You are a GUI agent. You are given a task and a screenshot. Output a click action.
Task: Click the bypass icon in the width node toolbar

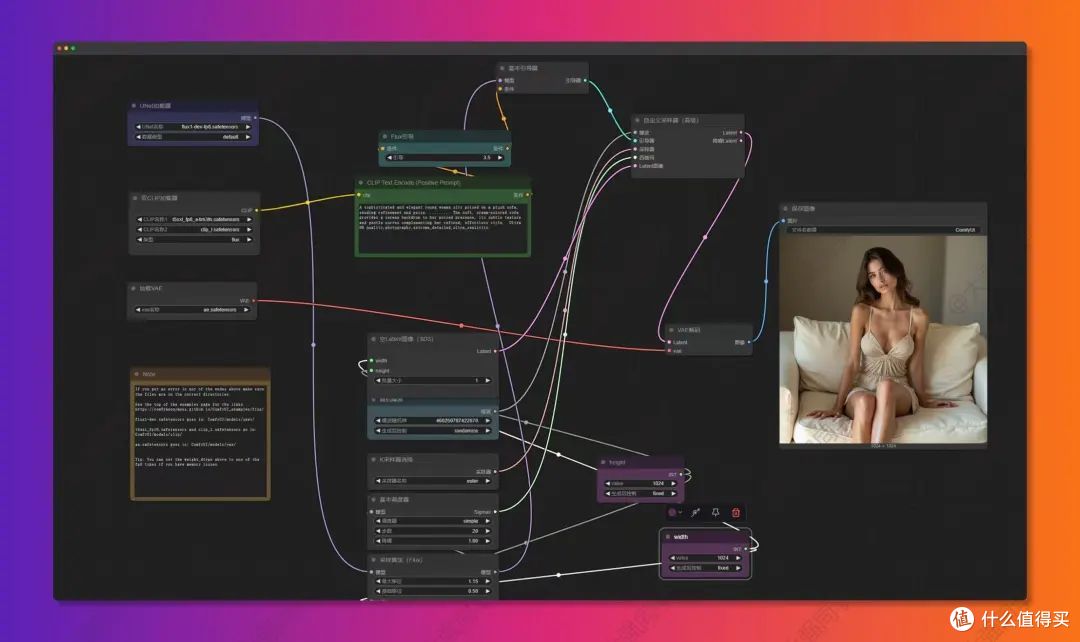tap(696, 512)
